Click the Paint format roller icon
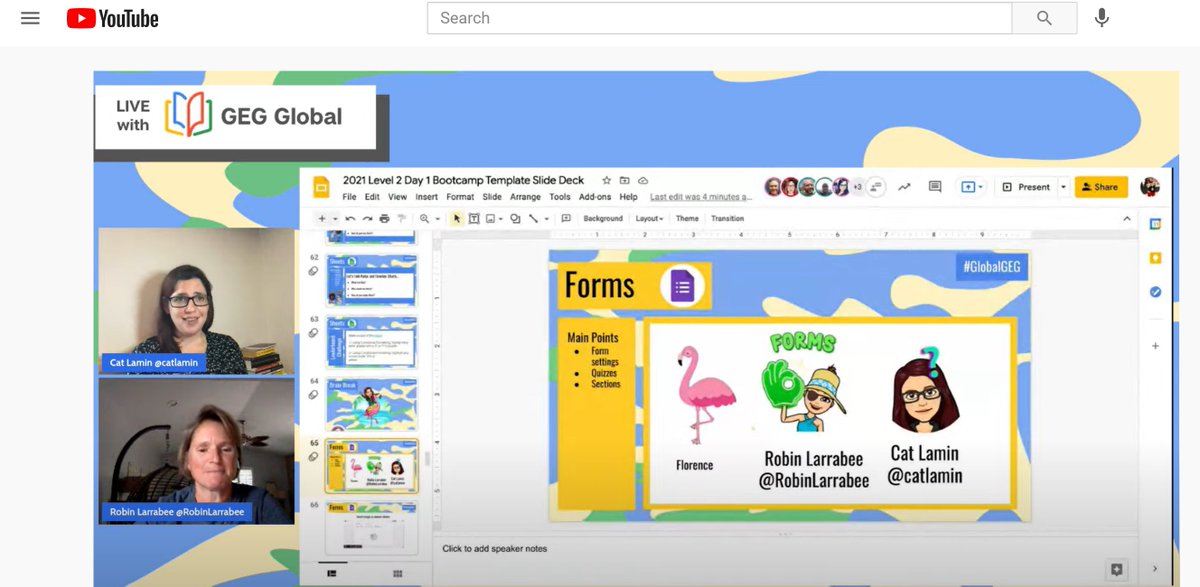Viewport: 1200px width, 587px height. 401,218
